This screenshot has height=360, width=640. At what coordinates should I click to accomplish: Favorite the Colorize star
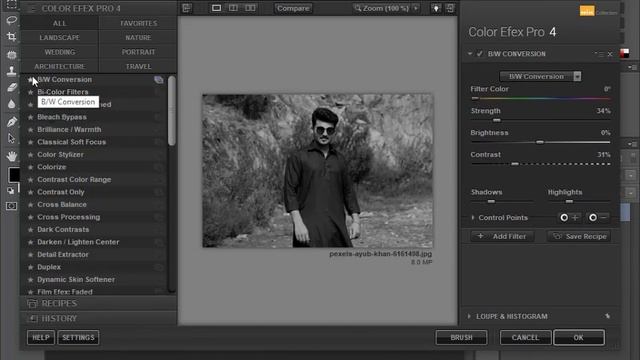(x=31, y=167)
